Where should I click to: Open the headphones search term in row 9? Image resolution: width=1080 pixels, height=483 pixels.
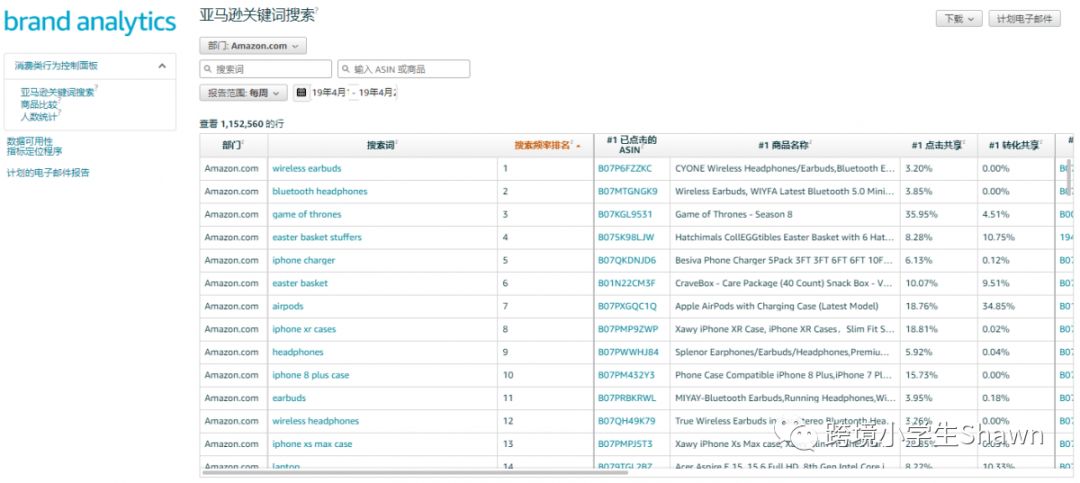pos(298,352)
